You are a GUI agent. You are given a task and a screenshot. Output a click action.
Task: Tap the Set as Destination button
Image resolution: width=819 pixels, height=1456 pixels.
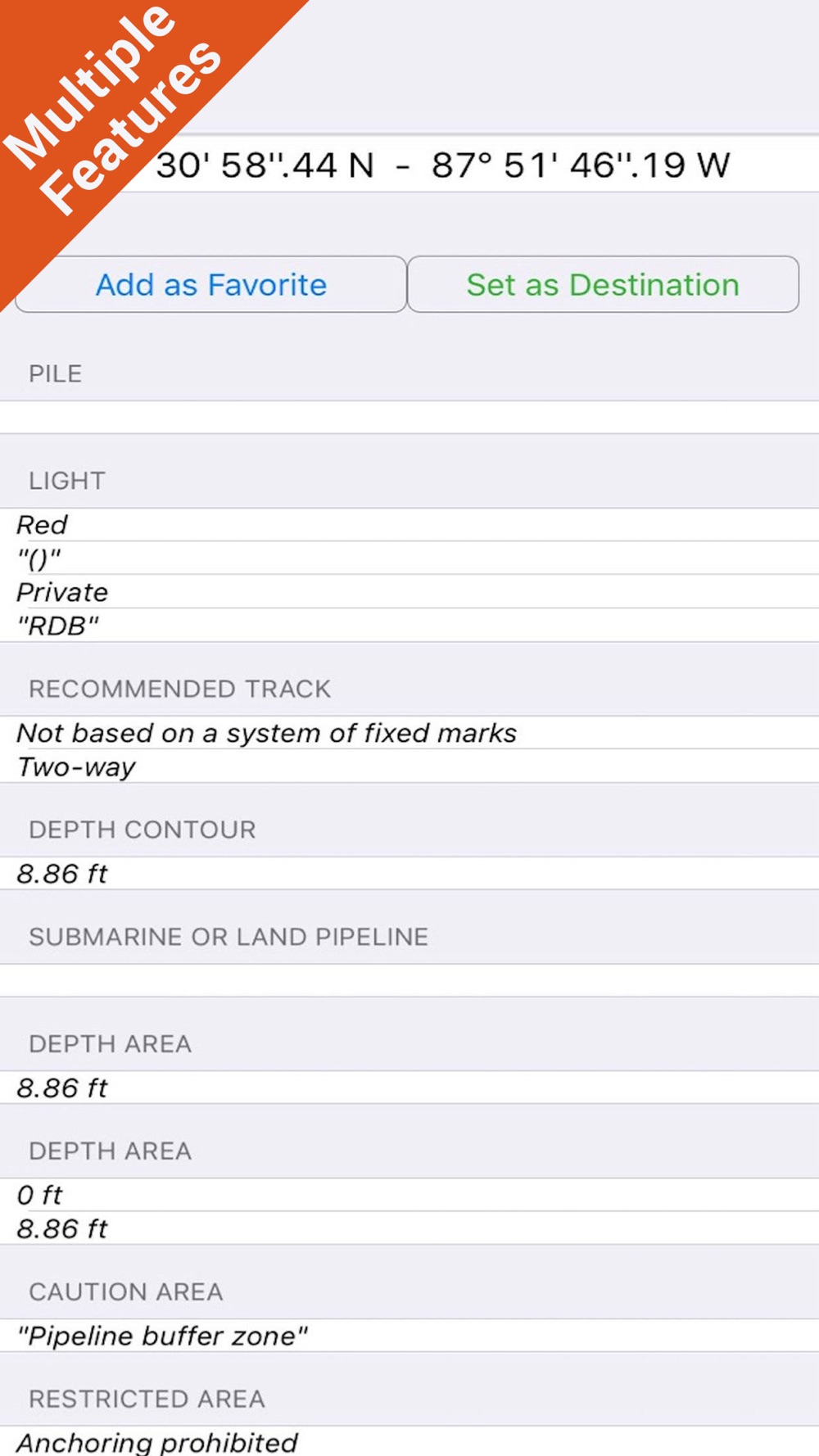[603, 284]
